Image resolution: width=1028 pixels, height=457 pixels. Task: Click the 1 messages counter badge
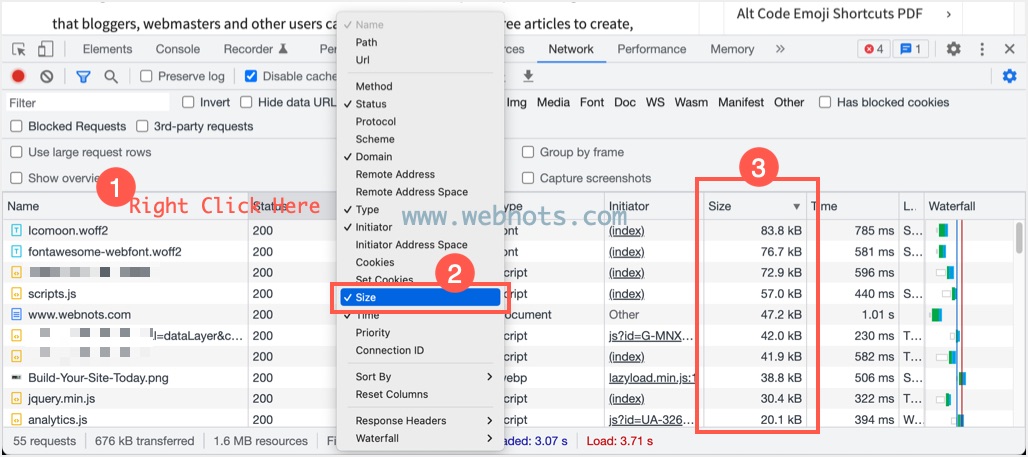(910, 49)
